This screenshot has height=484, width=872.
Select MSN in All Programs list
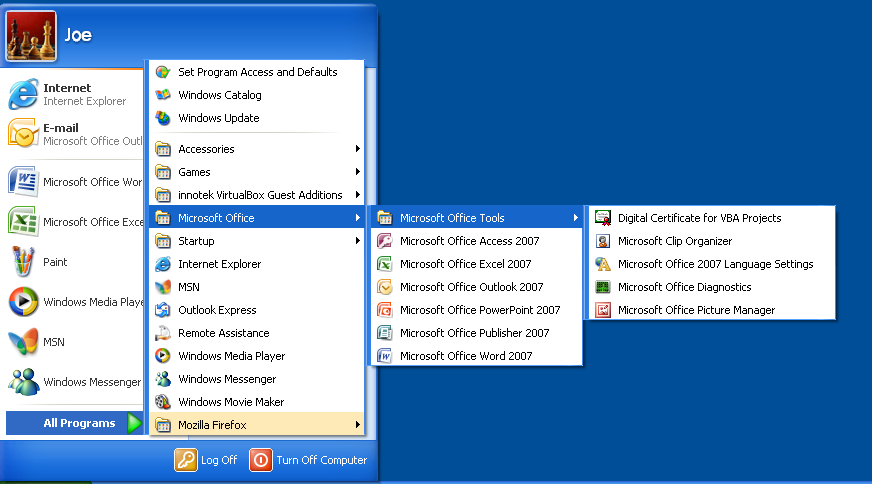tap(256, 287)
